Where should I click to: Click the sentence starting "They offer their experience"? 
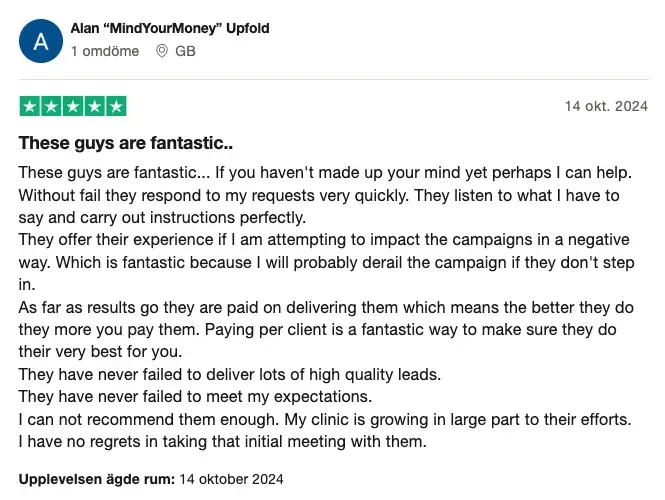click(200, 240)
